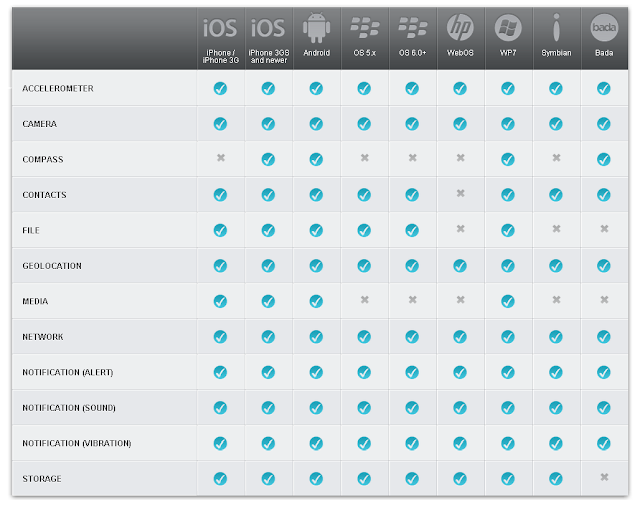Click Storage X mark under Bada
This screenshot has height=508, width=640.
(604, 477)
